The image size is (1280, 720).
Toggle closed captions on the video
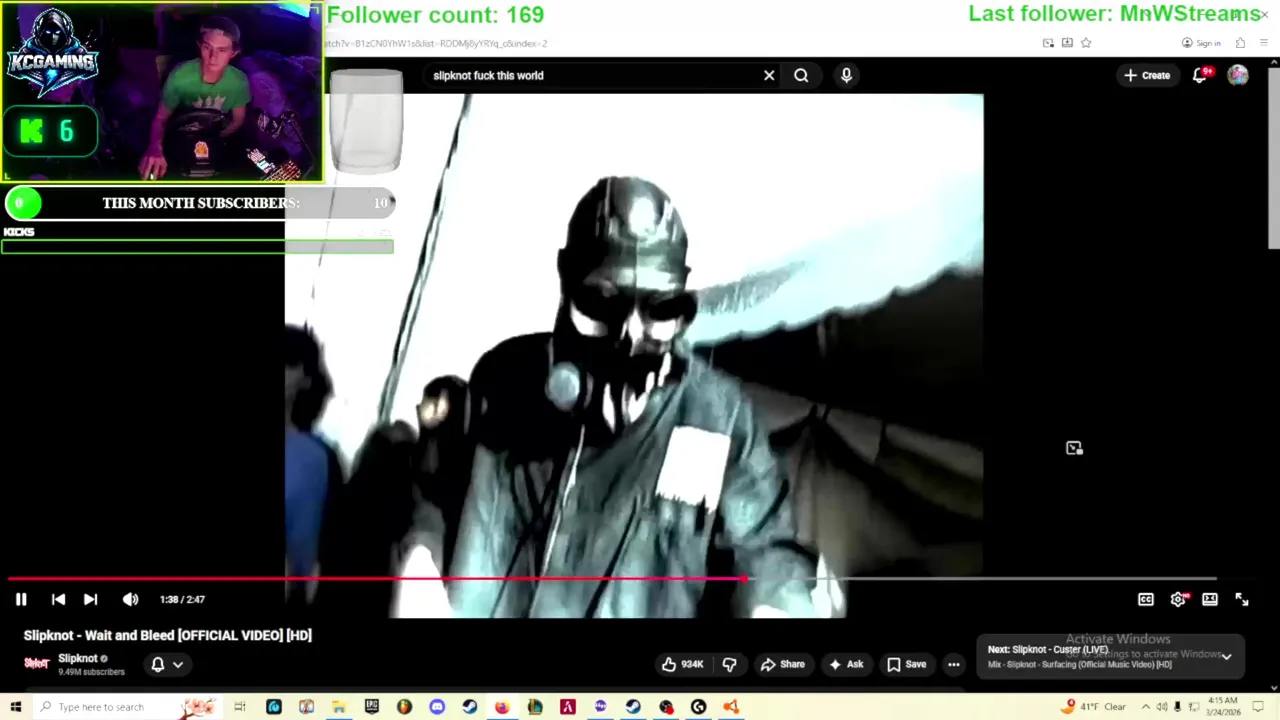click(1146, 599)
